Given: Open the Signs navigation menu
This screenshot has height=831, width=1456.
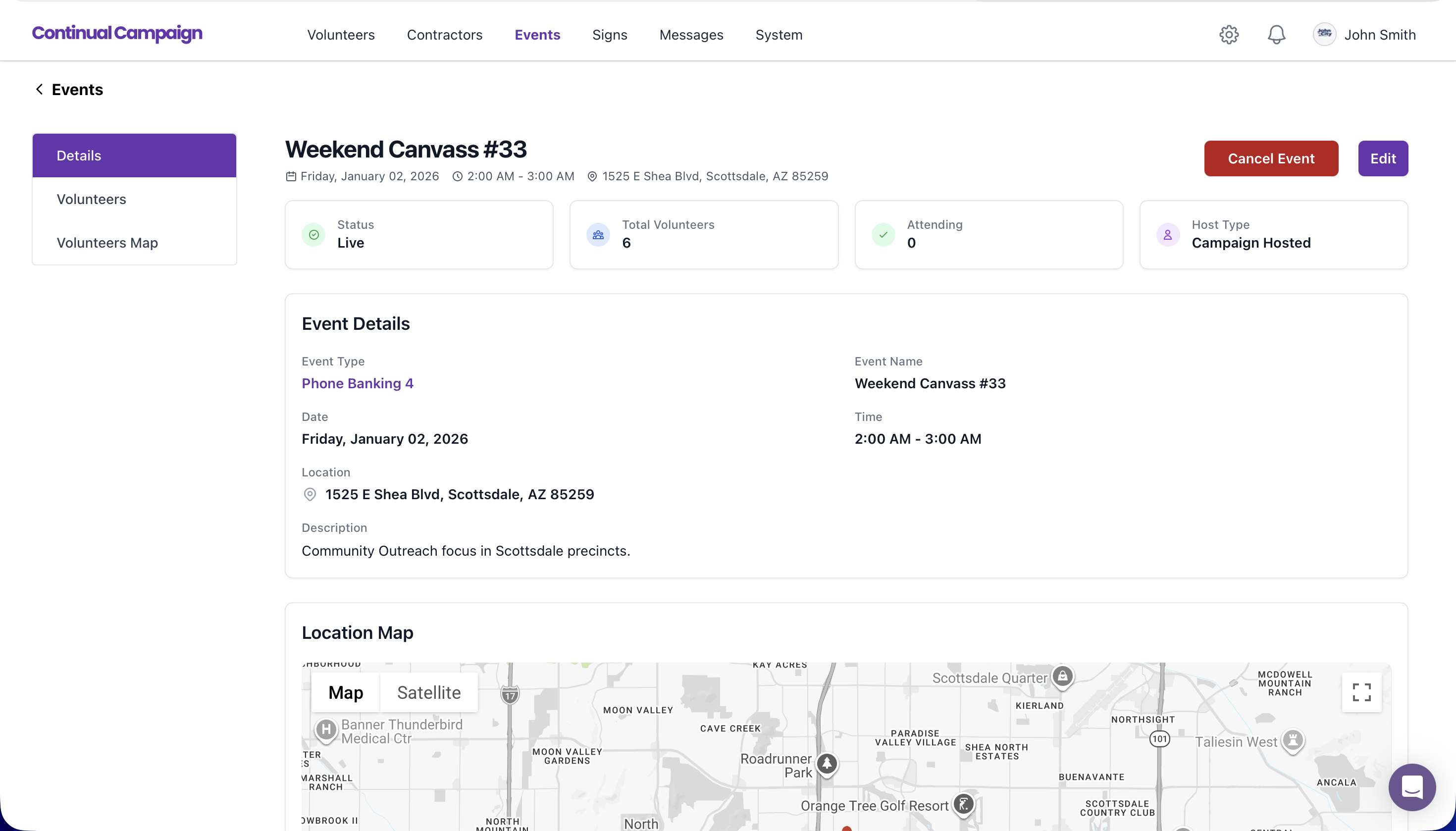Looking at the screenshot, I should [x=610, y=35].
